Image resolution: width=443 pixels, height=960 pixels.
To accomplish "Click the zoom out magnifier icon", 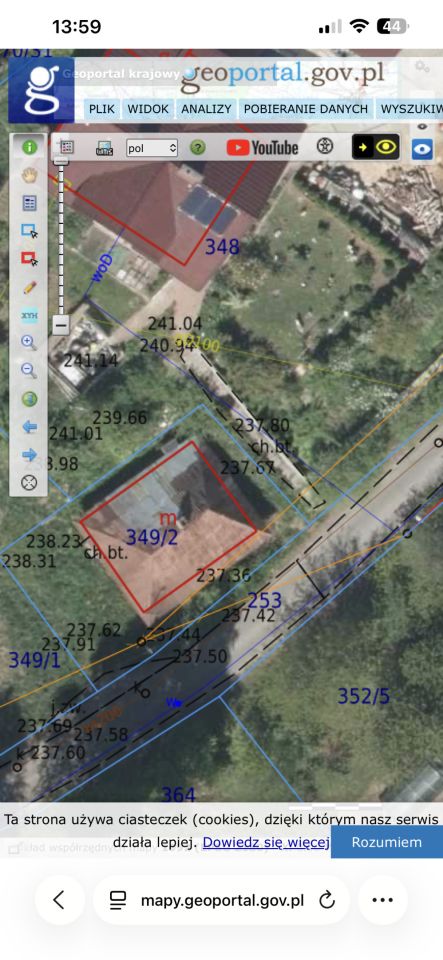I will (x=29, y=370).
